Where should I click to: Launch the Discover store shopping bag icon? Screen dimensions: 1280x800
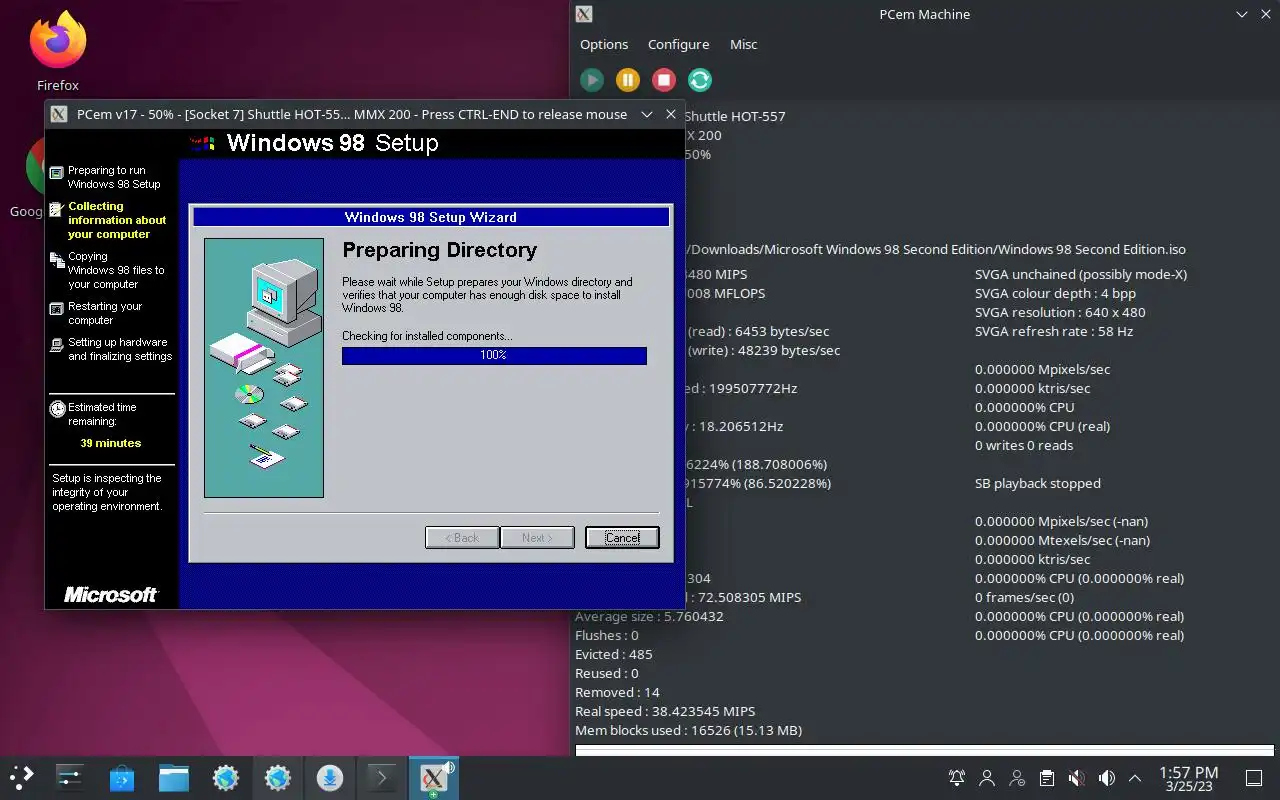tap(122, 777)
